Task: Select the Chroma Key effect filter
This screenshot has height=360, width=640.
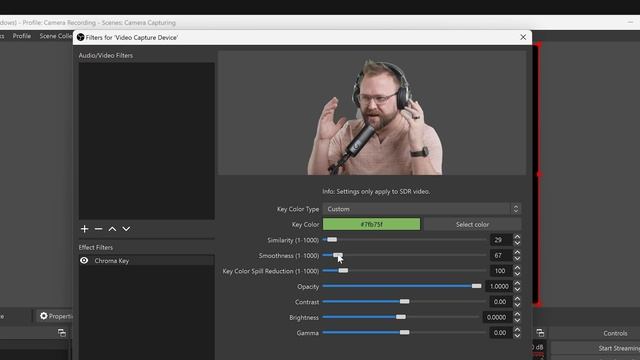Action: pos(146,260)
